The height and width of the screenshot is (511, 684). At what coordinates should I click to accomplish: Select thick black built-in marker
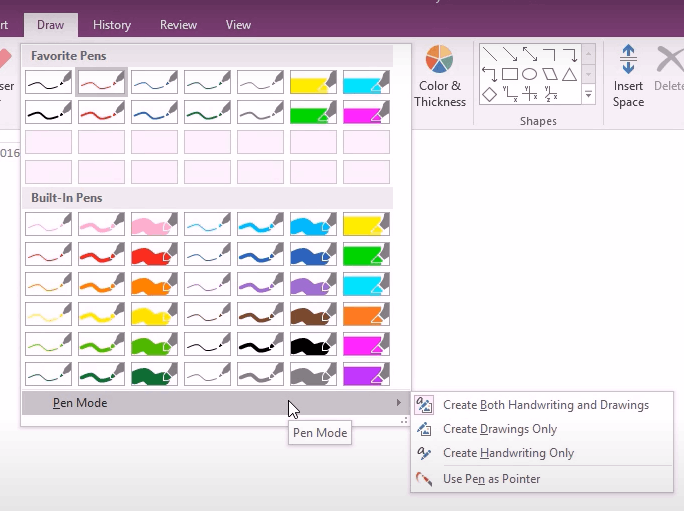click(313, 344)
